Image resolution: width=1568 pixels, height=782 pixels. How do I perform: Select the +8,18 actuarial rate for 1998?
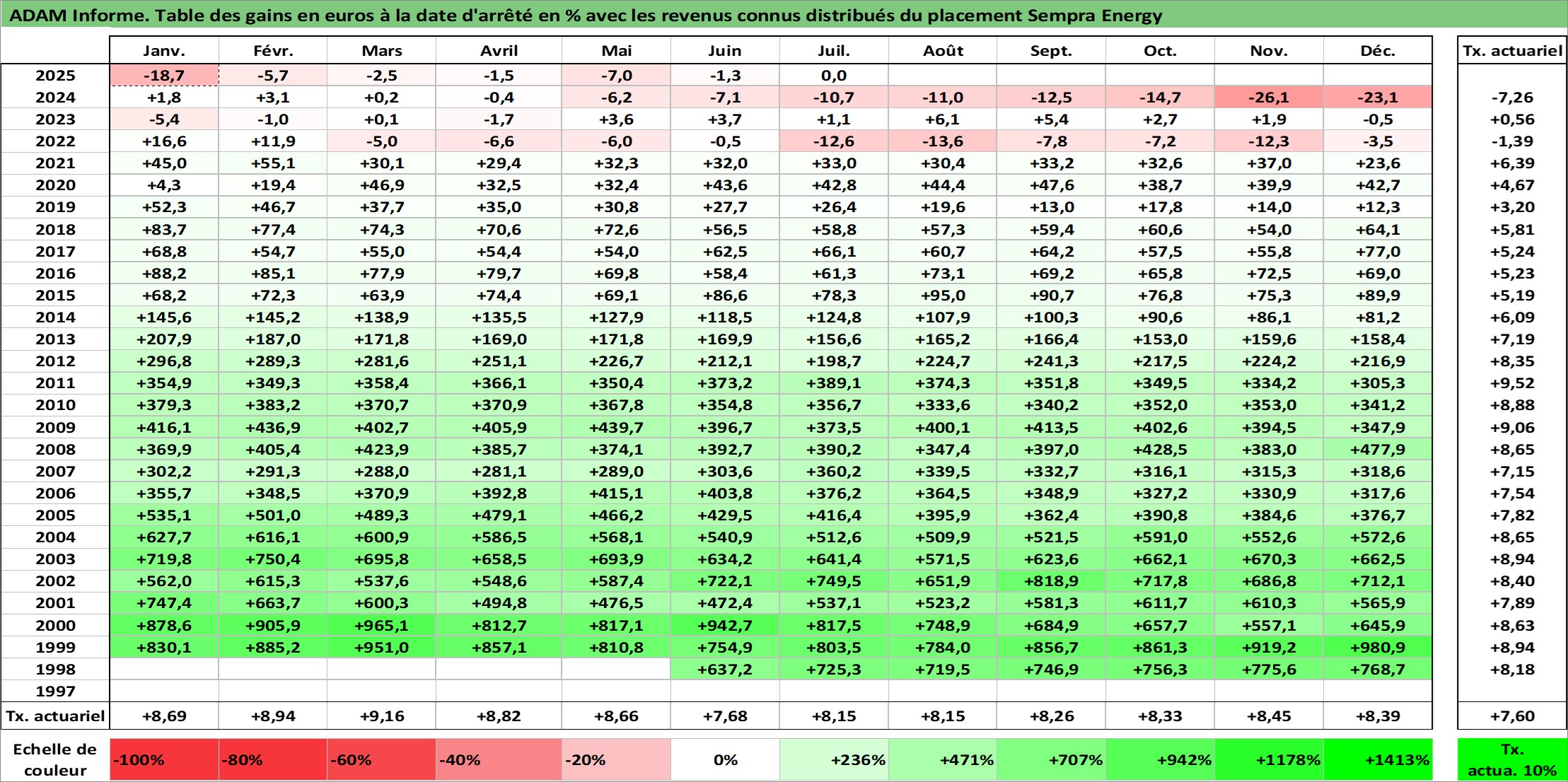point(1512,669)
